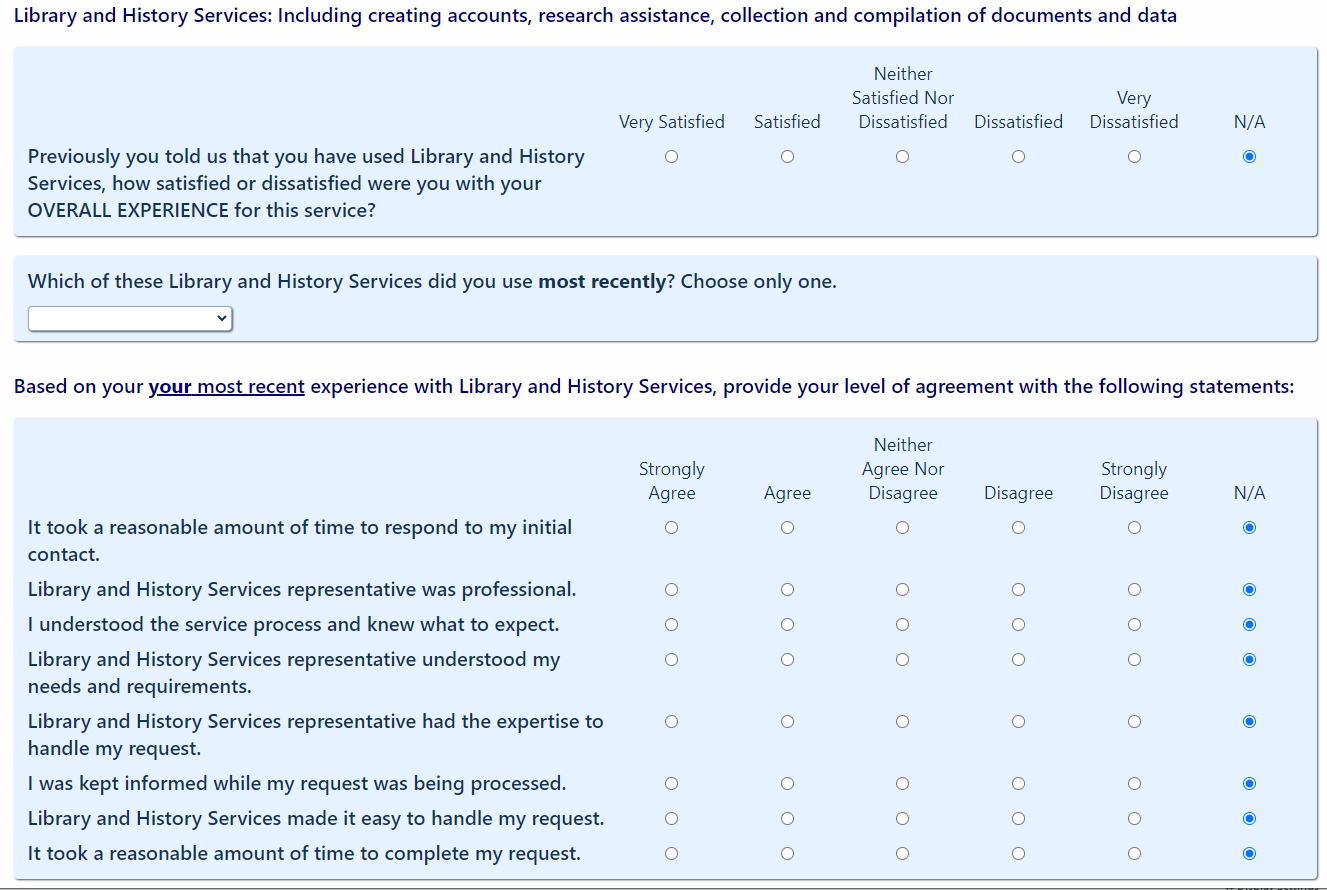Click the "Library and History Services: Including creating accounts" heading
1327x890 pixels.
point(595,16)
